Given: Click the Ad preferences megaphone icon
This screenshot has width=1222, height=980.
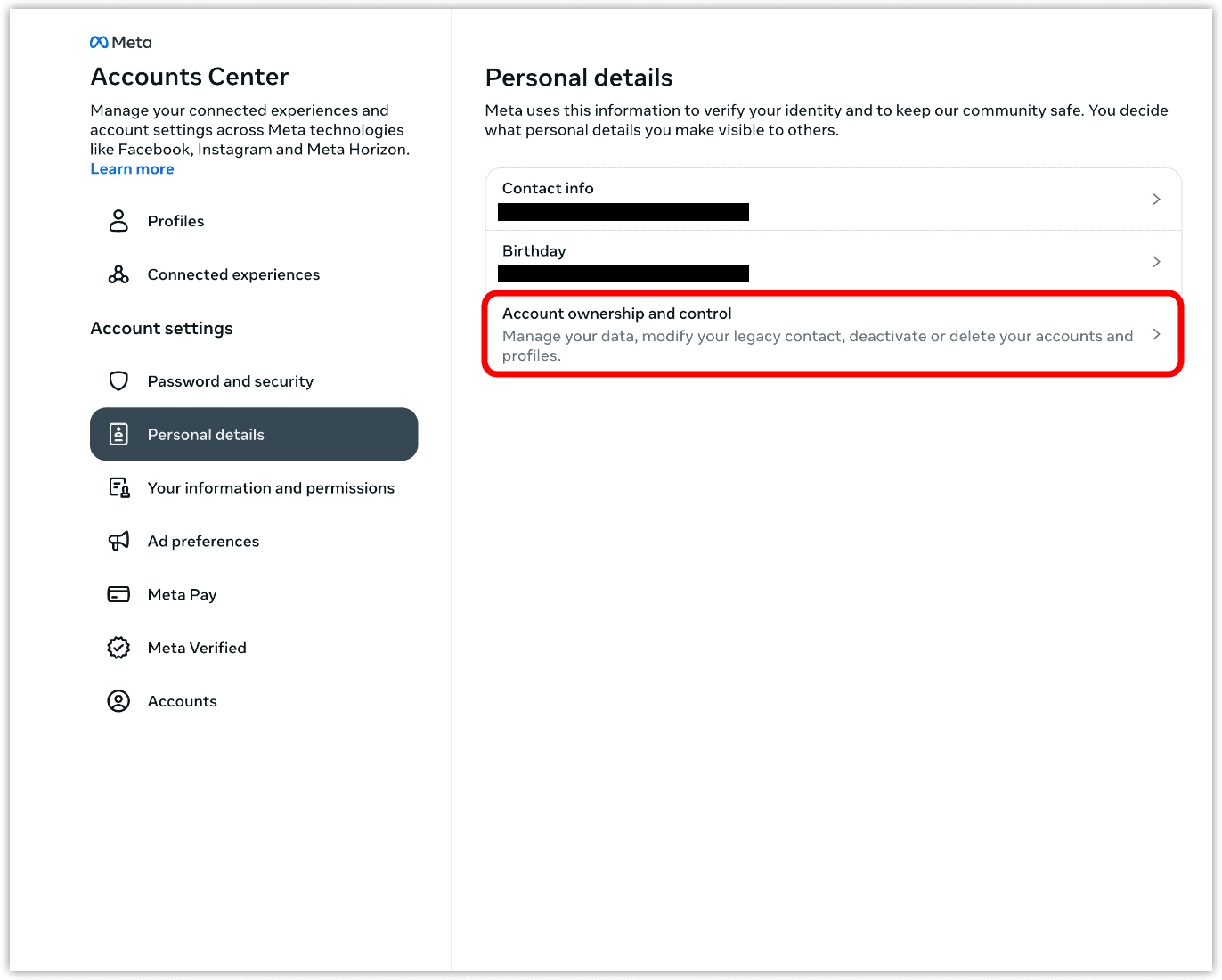Looking at the screenshot, I should point(118,542).
